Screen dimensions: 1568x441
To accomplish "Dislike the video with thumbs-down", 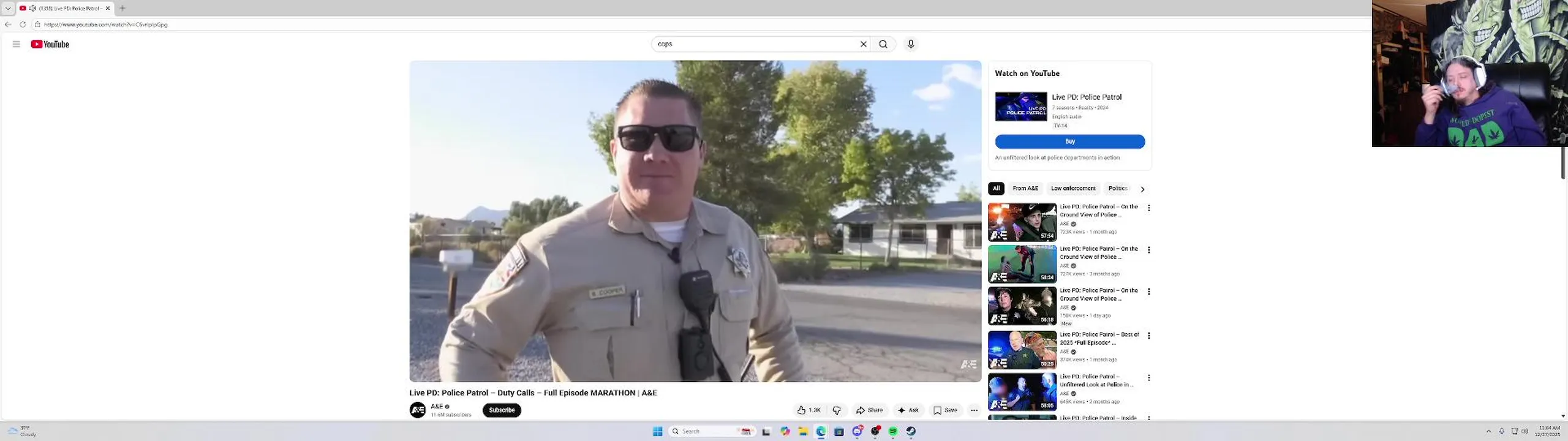I will (x=837, y=410).
